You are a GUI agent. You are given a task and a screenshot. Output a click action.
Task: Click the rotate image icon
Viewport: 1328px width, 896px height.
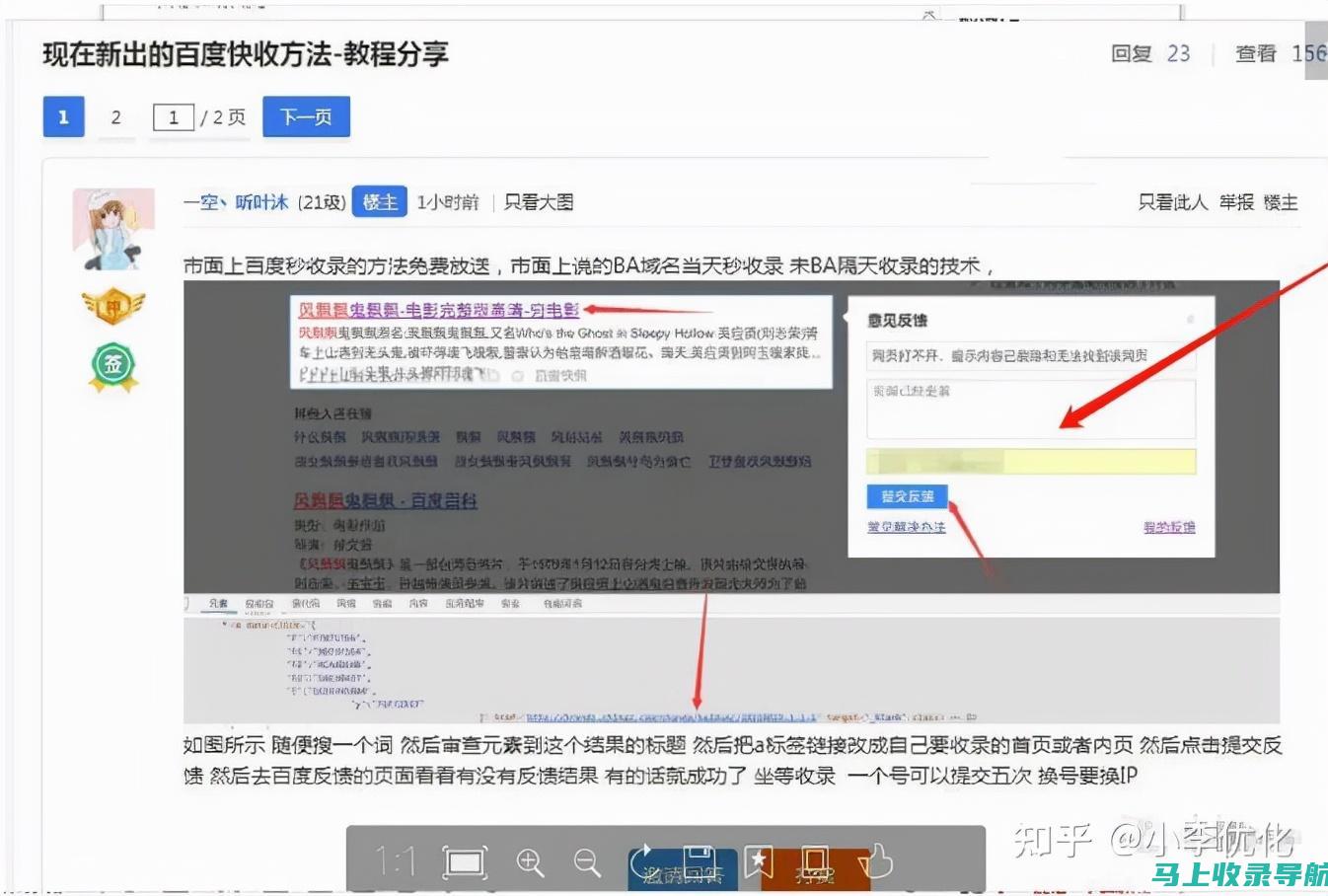[645, 860]
